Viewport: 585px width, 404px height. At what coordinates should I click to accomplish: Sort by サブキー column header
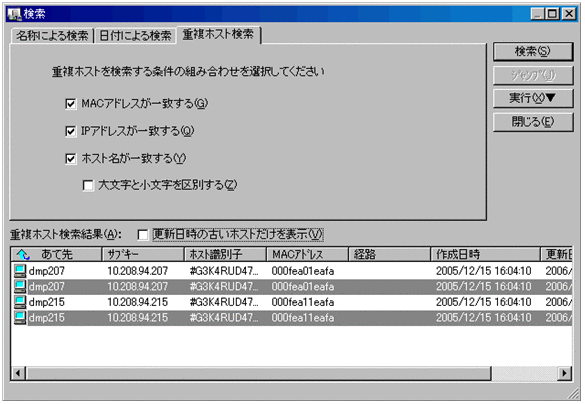tap(143, 254)
